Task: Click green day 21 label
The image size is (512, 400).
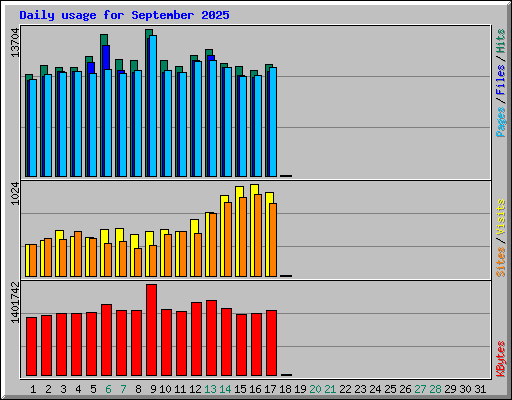Action: [x=330, y=389]
